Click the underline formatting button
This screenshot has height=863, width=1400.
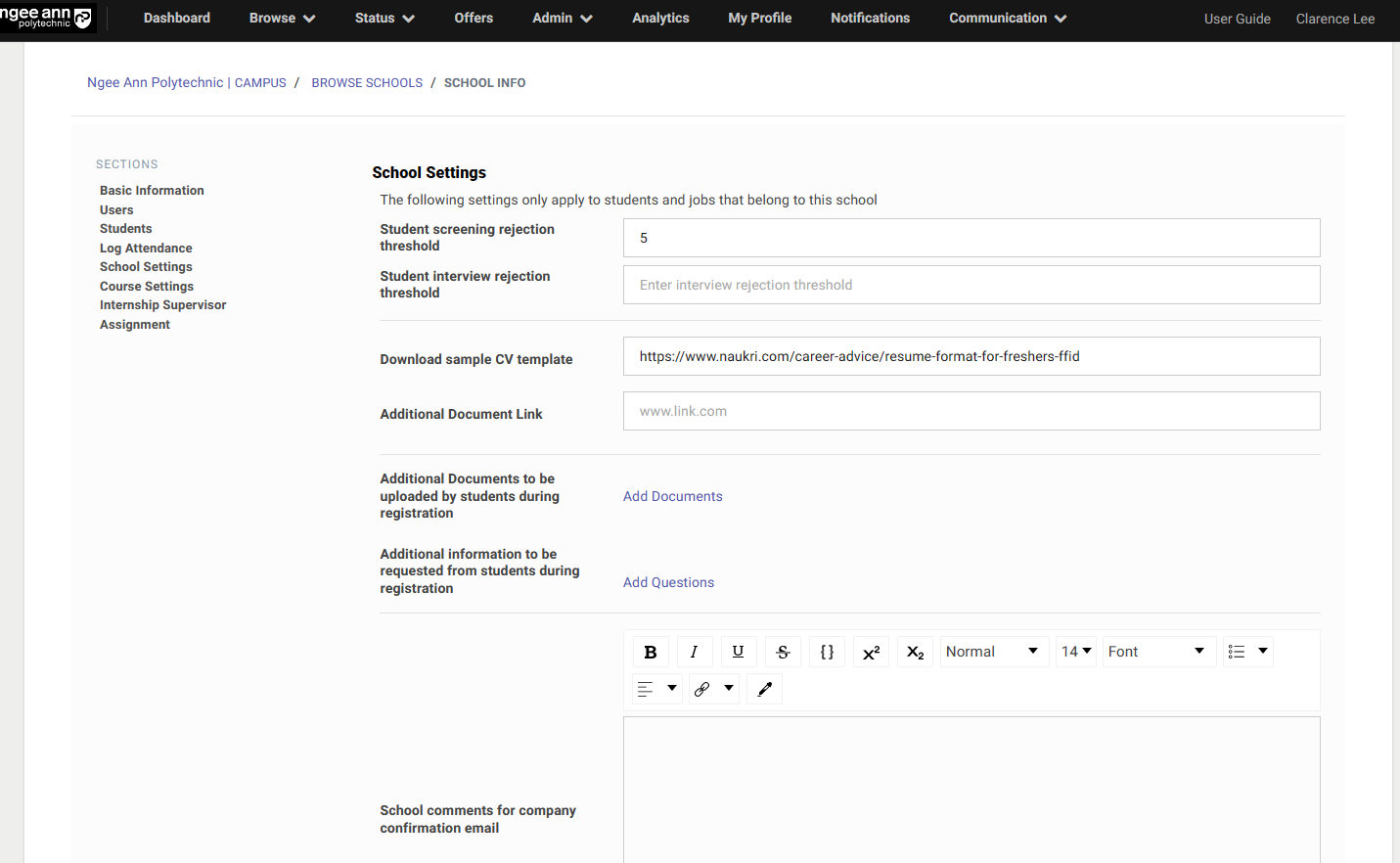click(x=738, y=652)
